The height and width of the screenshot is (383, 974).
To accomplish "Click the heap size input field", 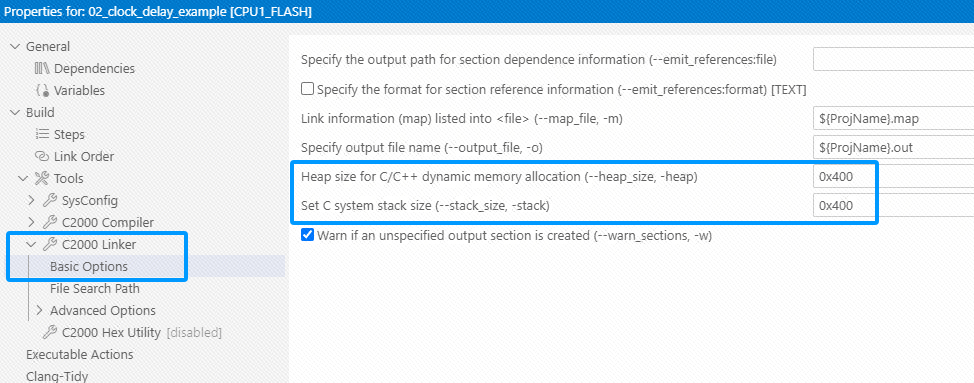I will click(893, 176).
